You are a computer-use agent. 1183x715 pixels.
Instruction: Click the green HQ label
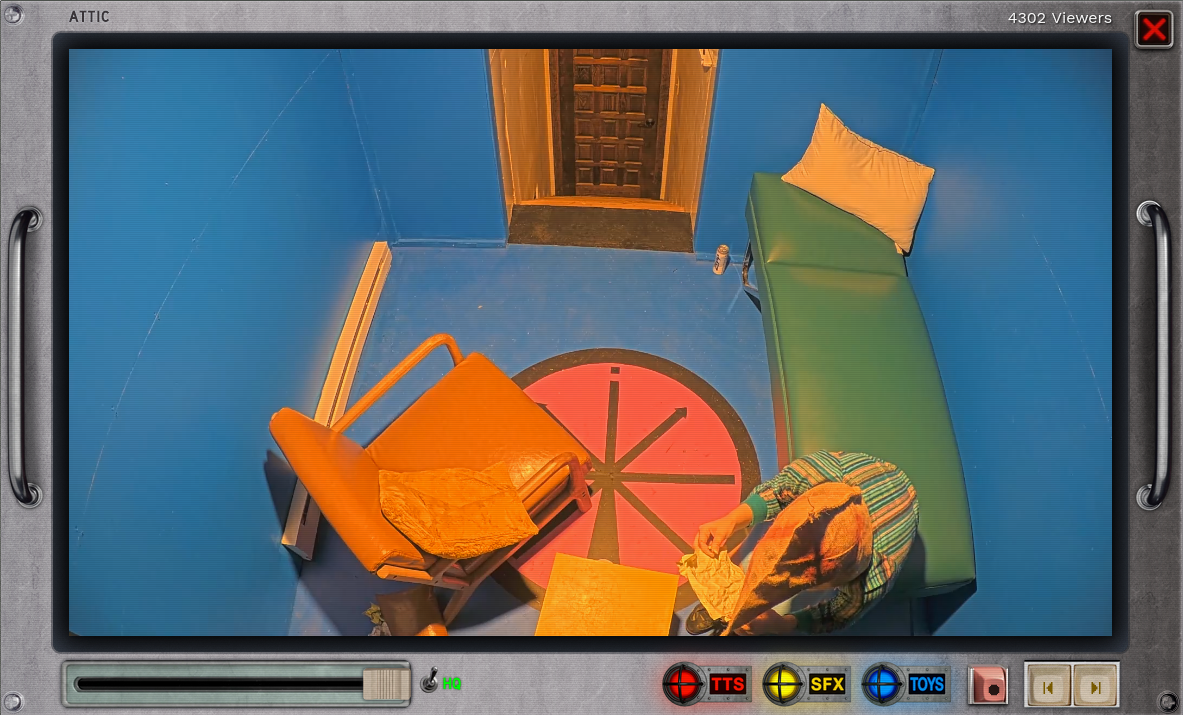point(452,683)
